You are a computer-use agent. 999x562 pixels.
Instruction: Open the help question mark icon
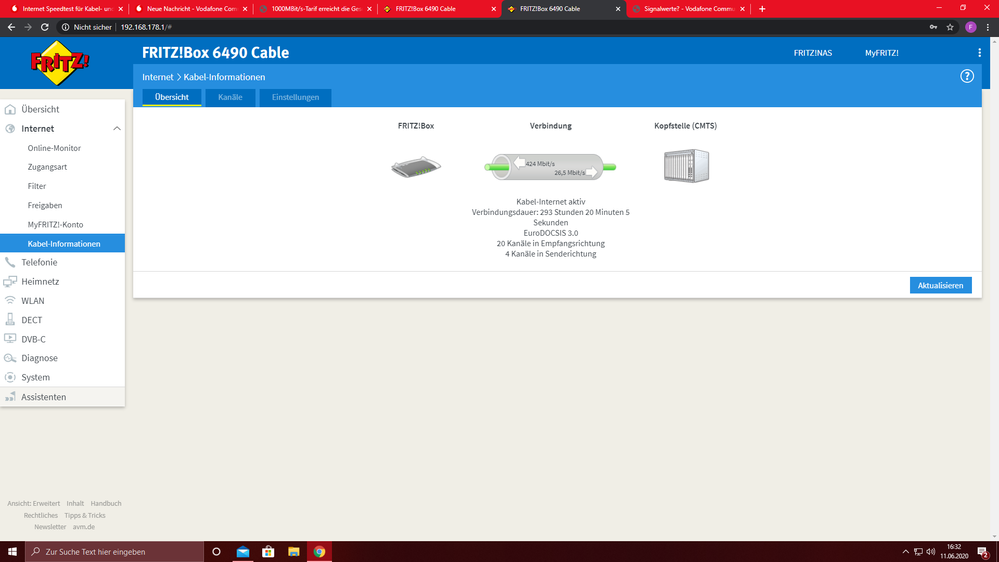tap(967, 76)
